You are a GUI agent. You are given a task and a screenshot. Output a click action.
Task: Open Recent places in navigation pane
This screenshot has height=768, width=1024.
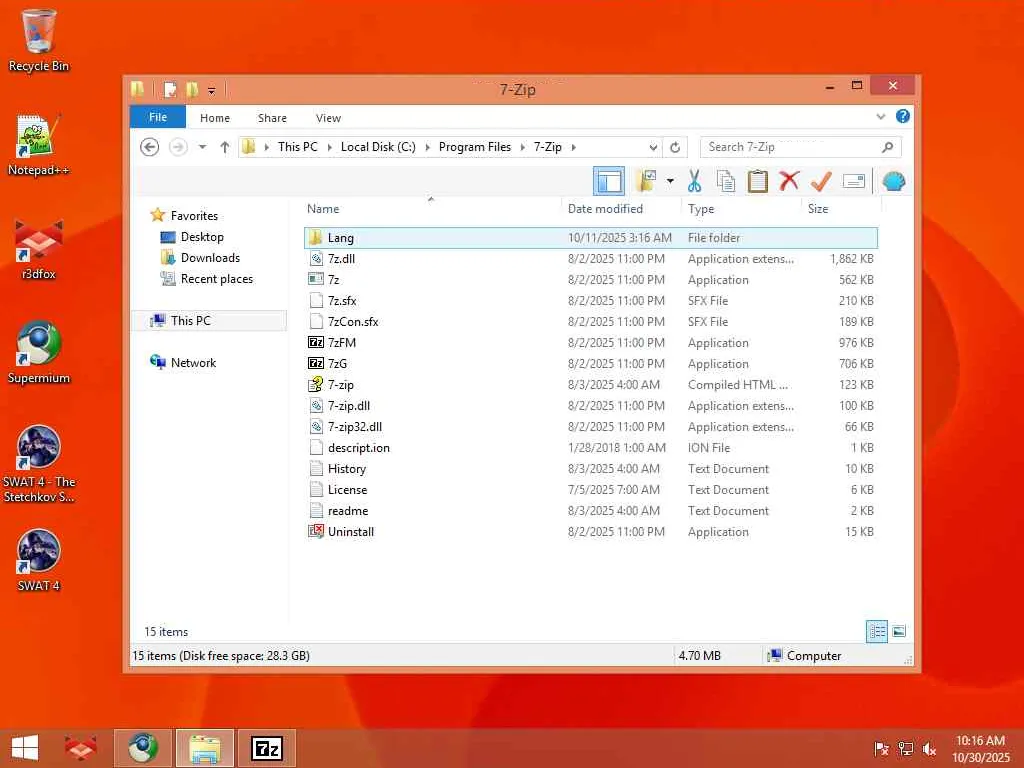(x=206, y=279)
